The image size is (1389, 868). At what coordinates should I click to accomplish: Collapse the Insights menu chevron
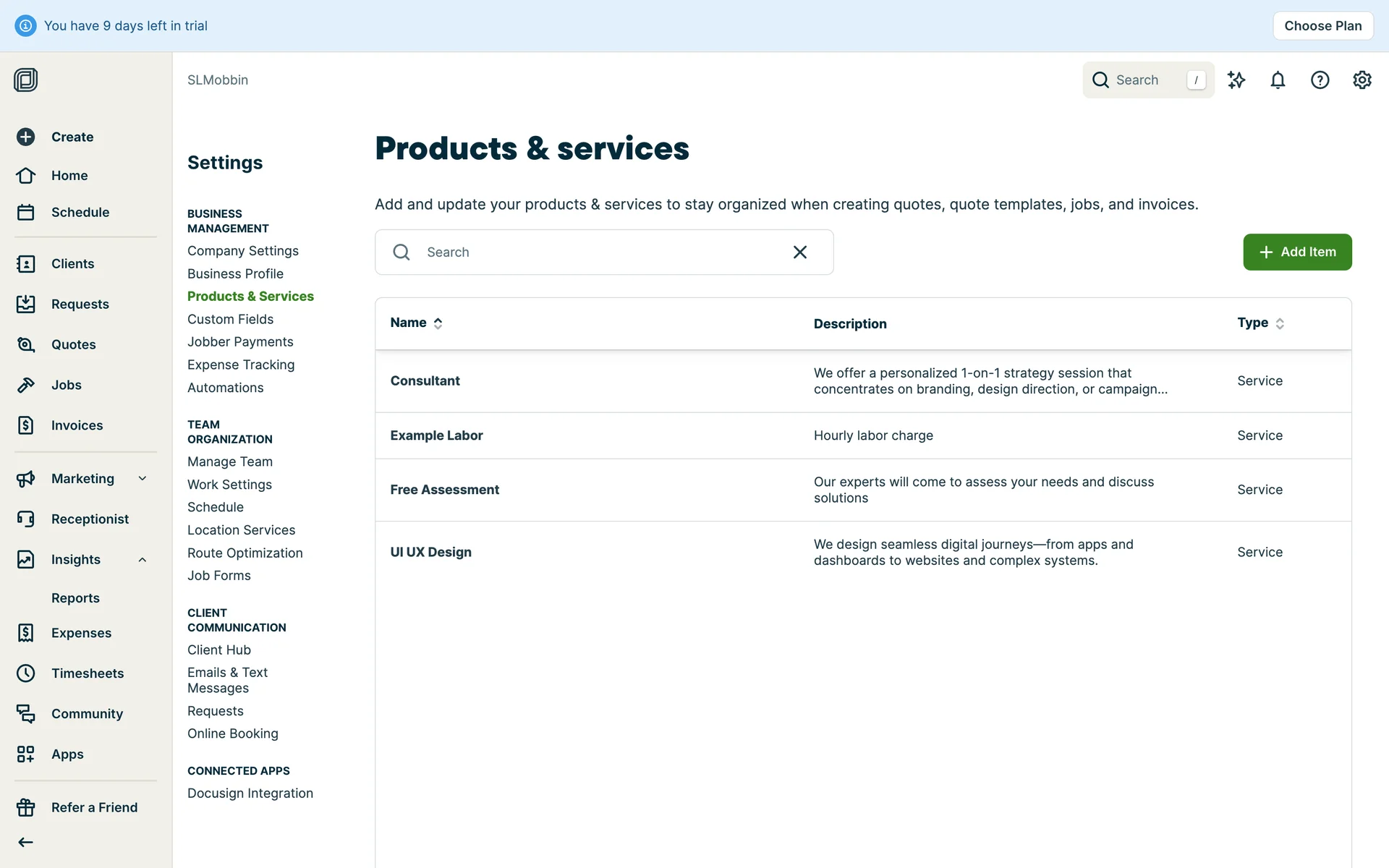143,560
